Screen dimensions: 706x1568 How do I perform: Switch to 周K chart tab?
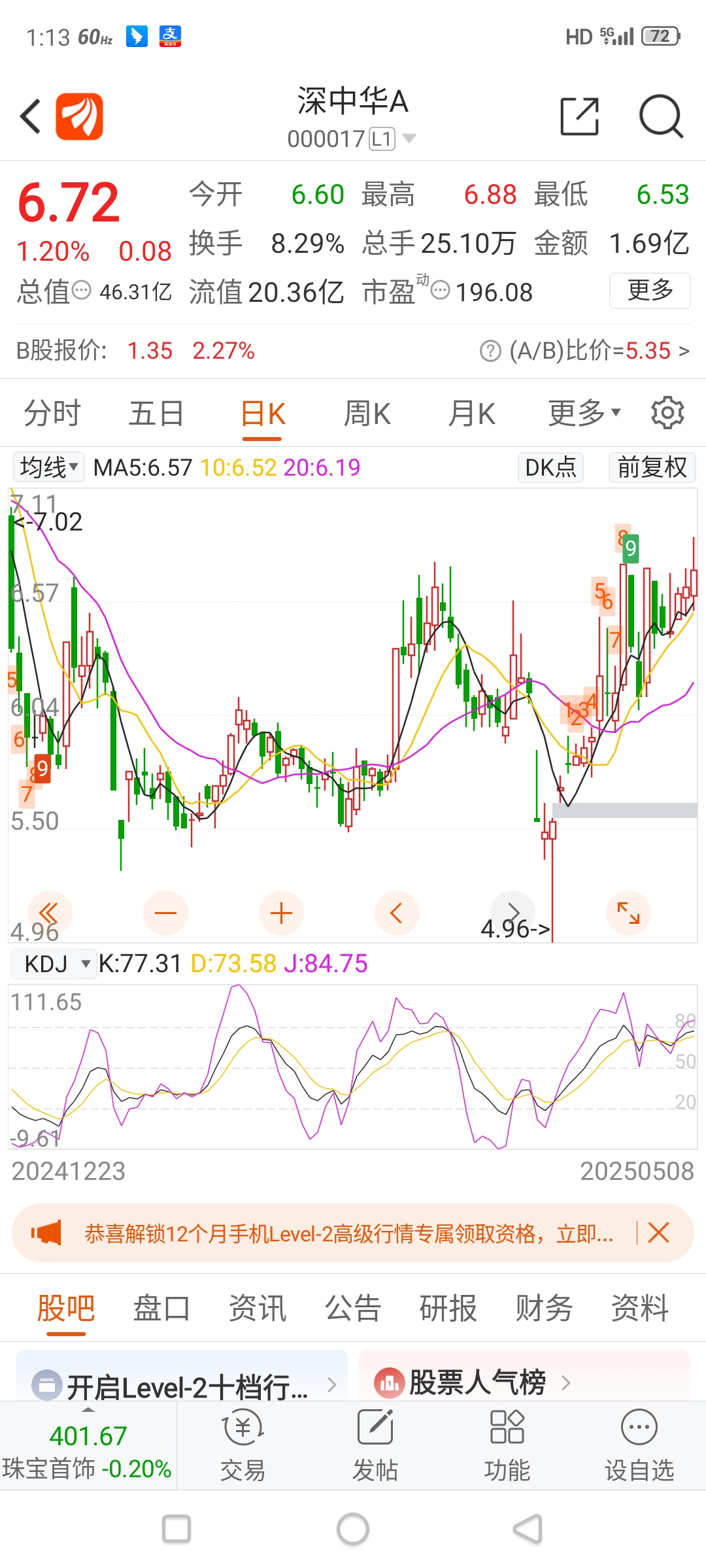coord(367,413)
